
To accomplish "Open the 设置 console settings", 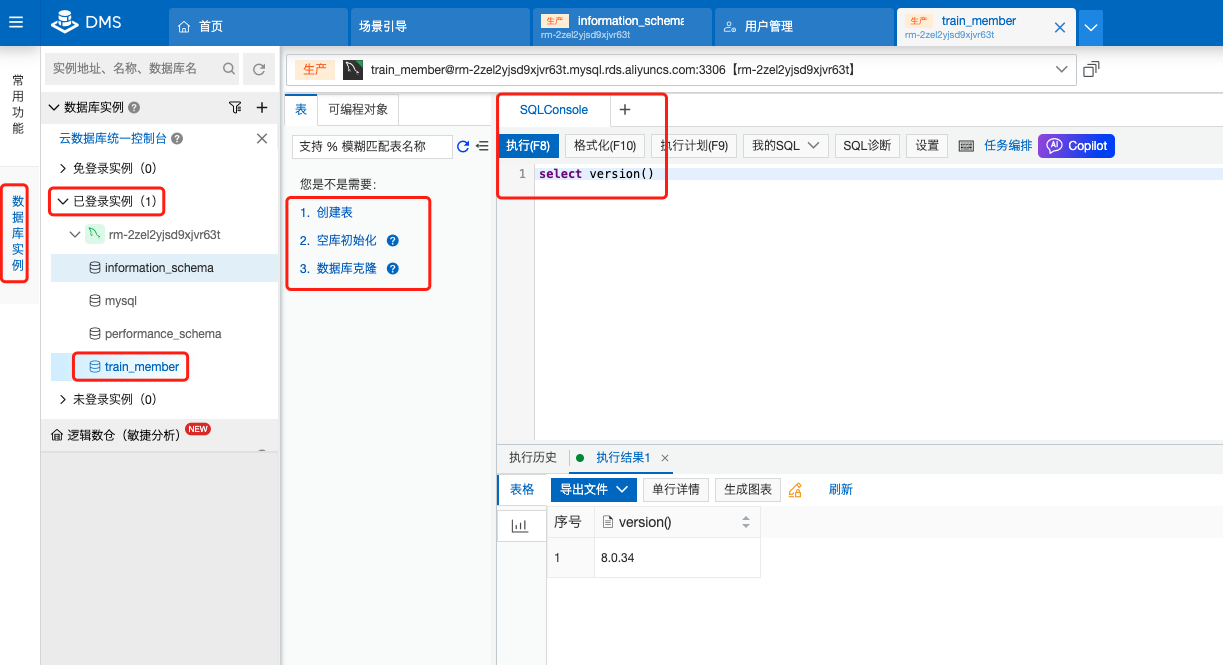I will coord(927,146).
